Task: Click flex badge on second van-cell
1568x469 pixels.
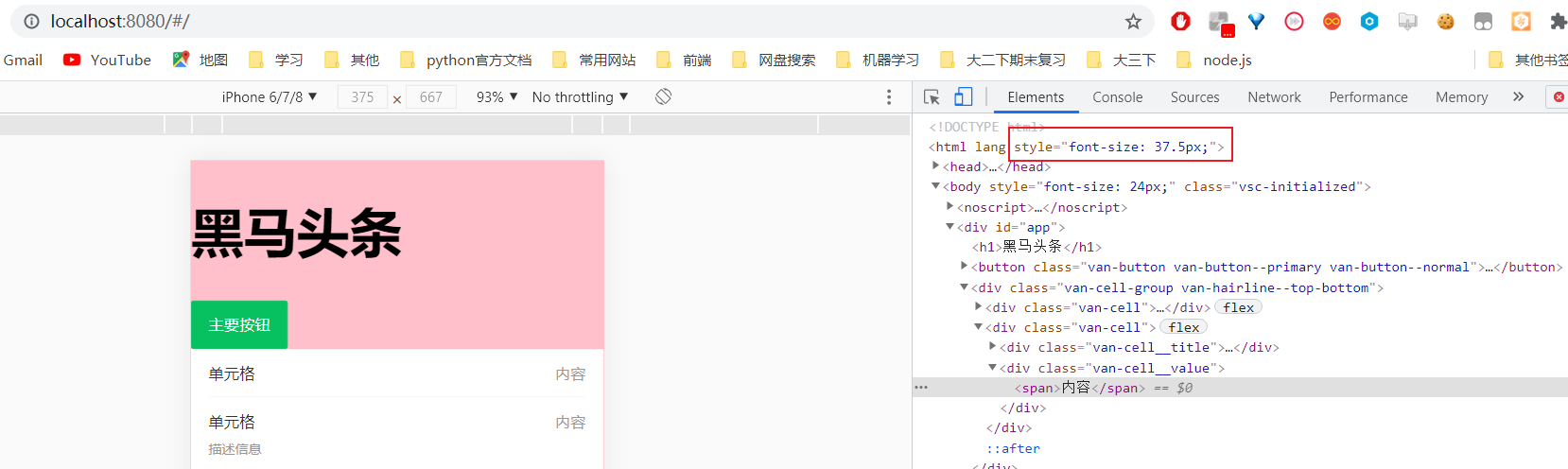Action: pos(1183,327)
